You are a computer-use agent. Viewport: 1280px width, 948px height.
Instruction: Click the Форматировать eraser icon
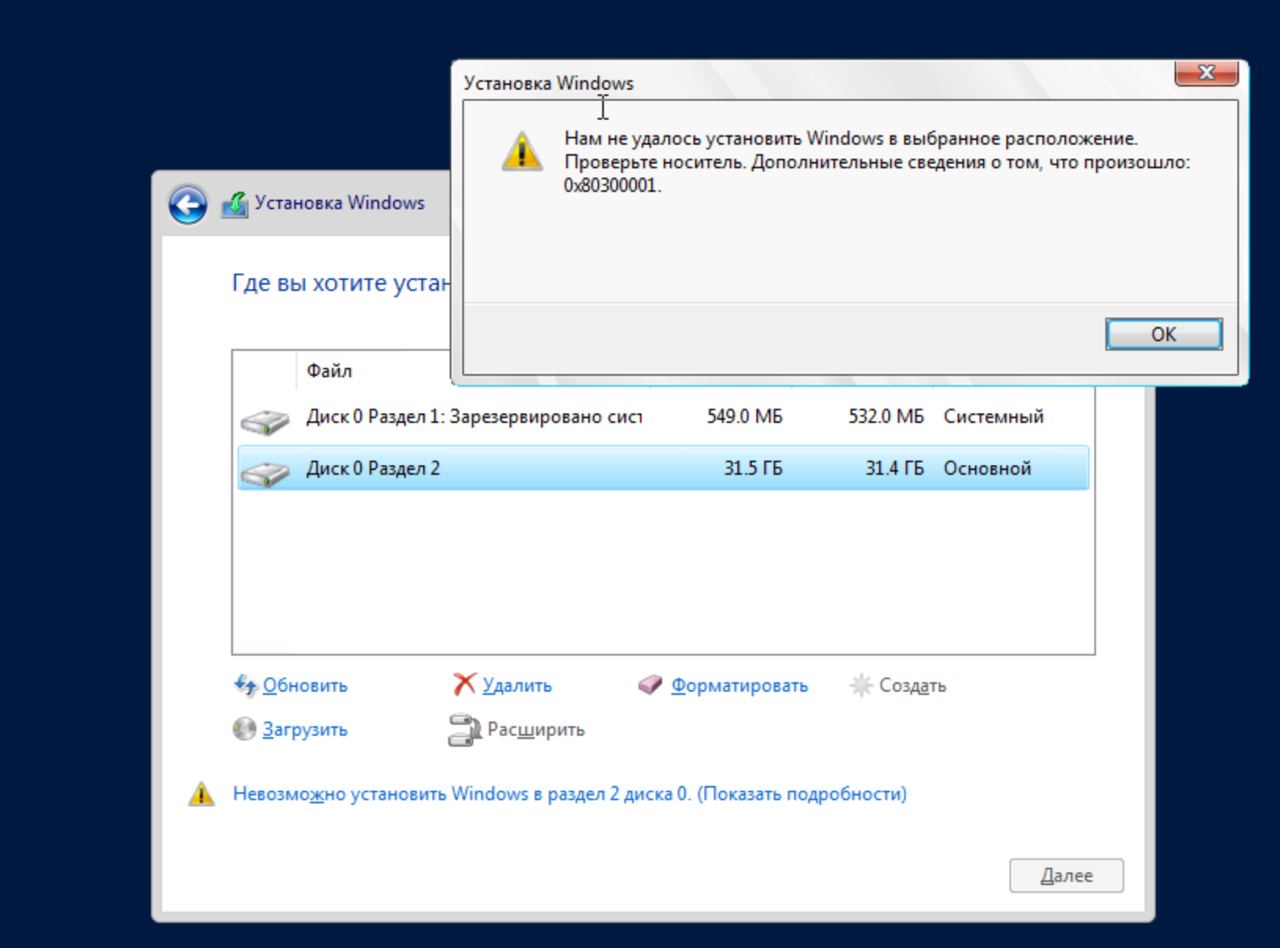tap(650, 685)
